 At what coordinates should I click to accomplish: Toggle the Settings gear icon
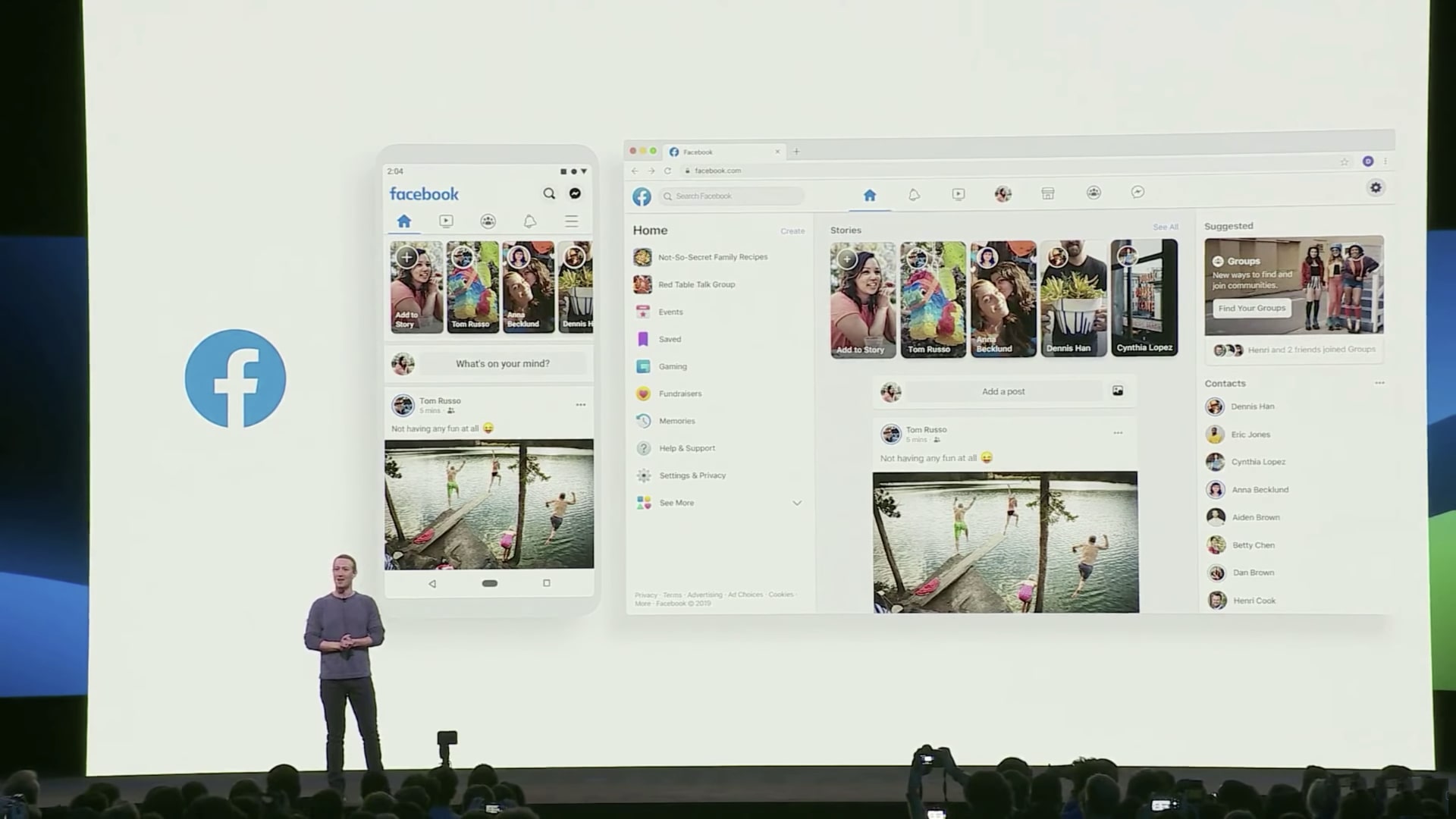[x=1376, y=188]
